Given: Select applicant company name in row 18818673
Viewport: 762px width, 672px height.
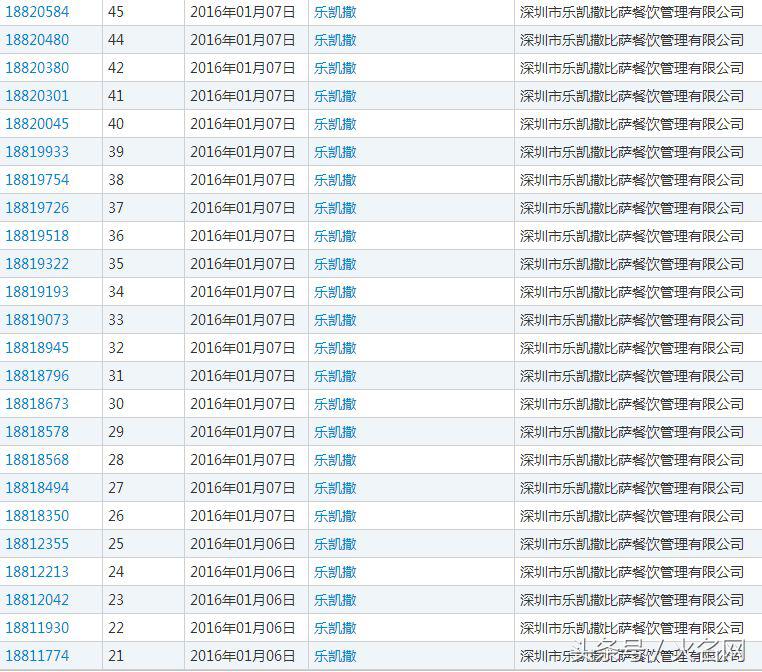Looking at the screenshot, I should (x=632, y=404).
